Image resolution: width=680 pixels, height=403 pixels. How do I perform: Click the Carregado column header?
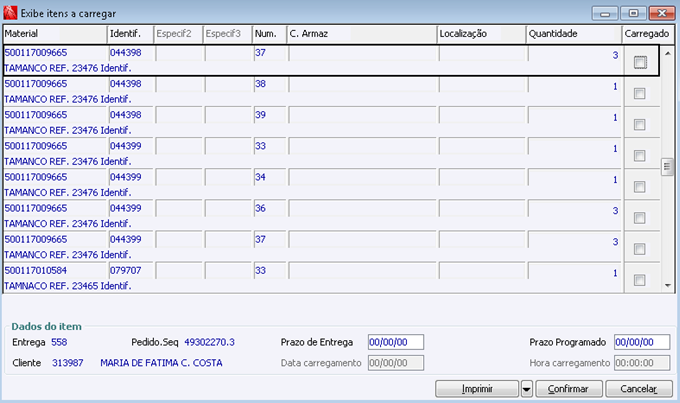point(648,34)
